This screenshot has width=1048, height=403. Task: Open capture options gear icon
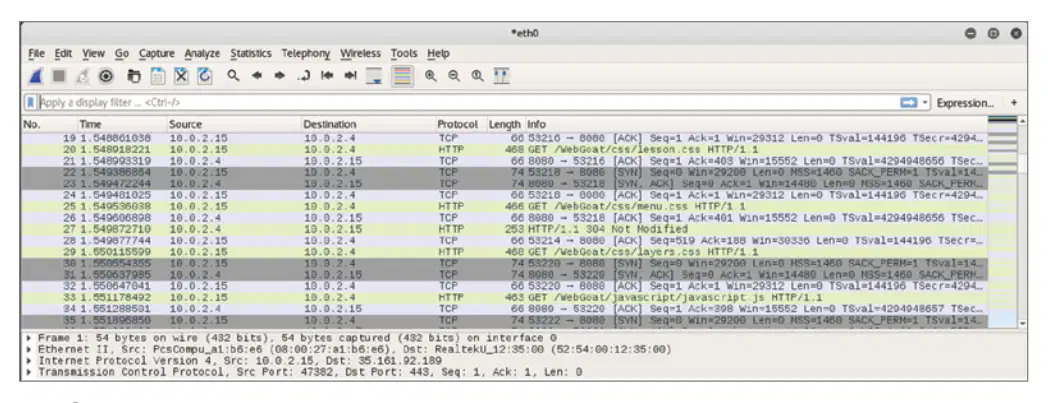coord(106,76)
